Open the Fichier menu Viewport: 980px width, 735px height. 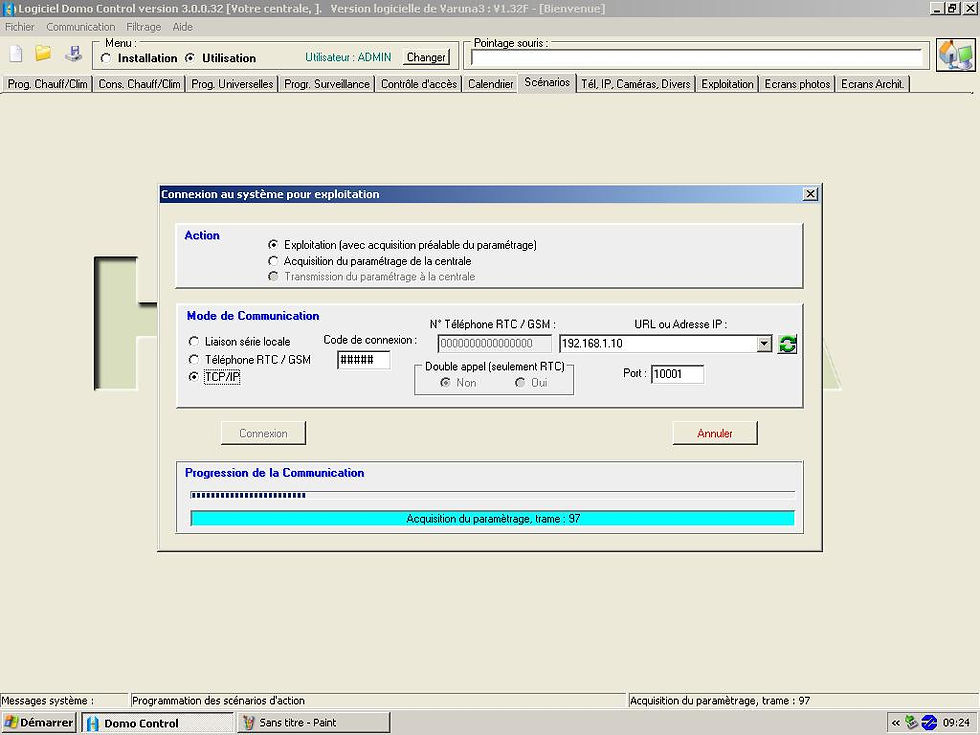[20, 27]
